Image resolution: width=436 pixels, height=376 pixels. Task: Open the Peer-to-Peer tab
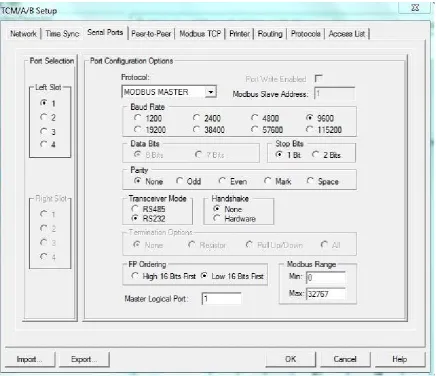pos(151,34)
